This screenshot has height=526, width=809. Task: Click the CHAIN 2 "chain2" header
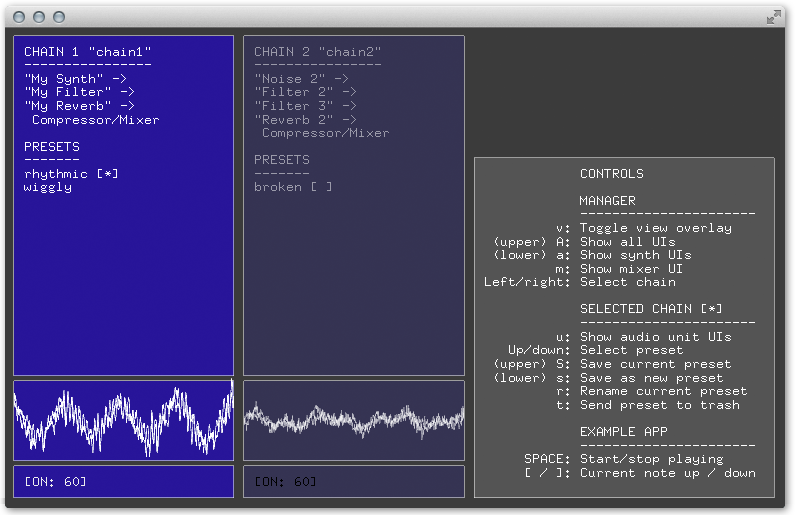(317, 52)
